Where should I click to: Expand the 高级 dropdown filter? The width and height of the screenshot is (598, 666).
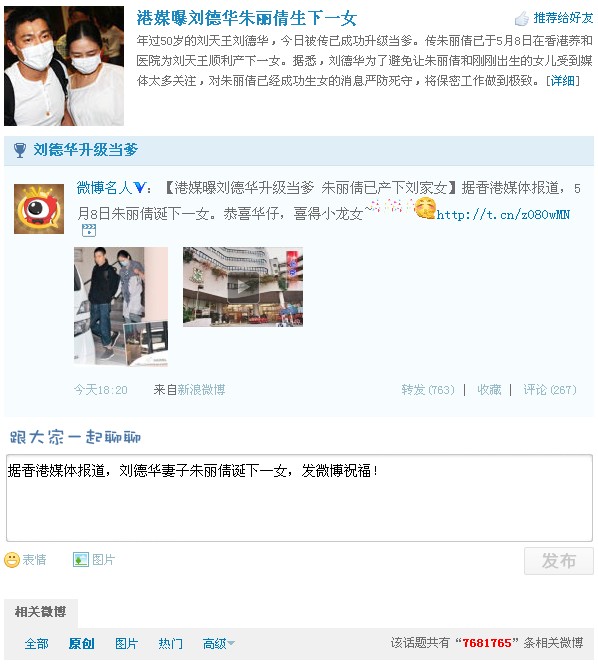218,643
